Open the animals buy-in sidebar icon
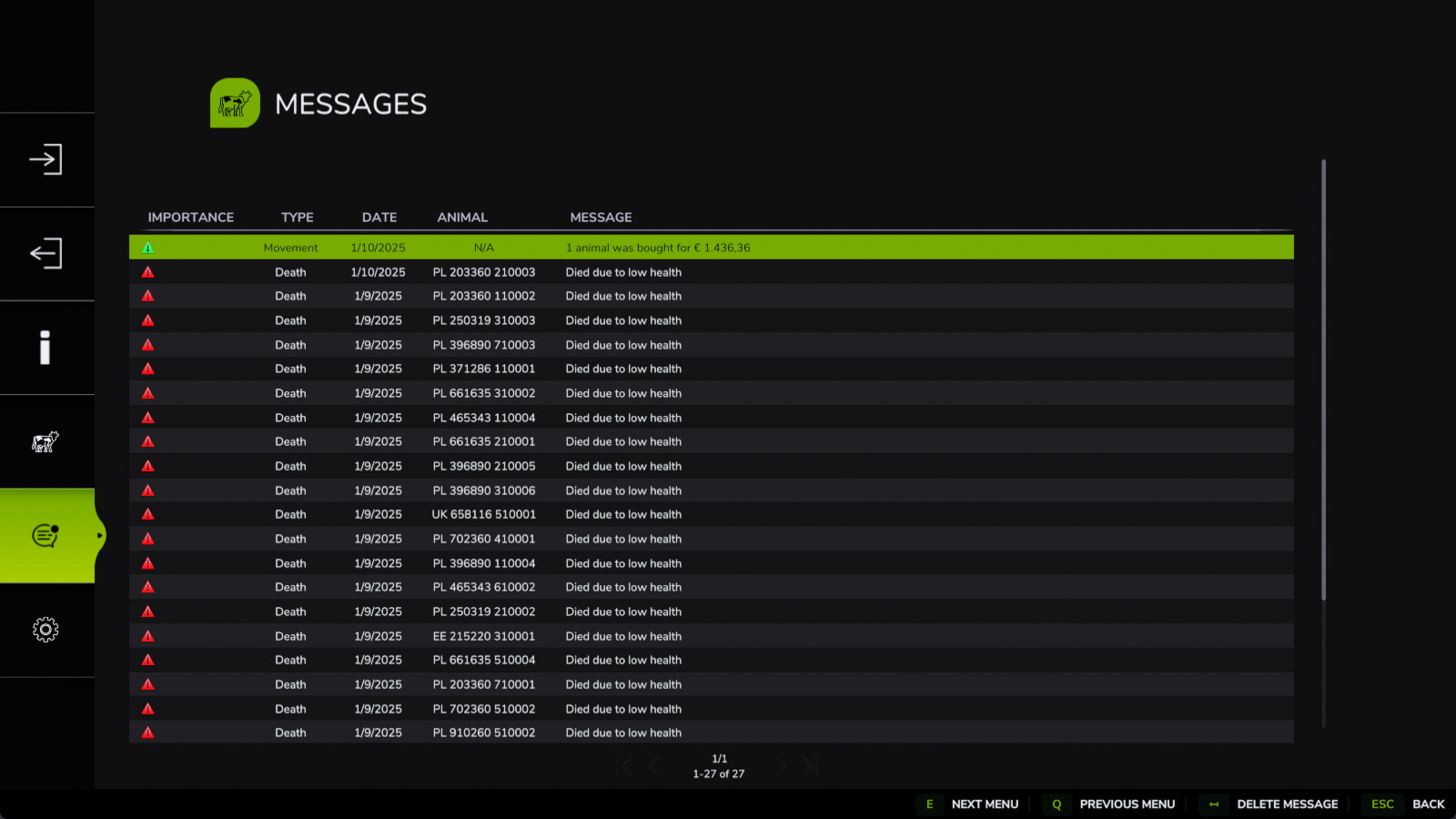 (x=45, y=160)
